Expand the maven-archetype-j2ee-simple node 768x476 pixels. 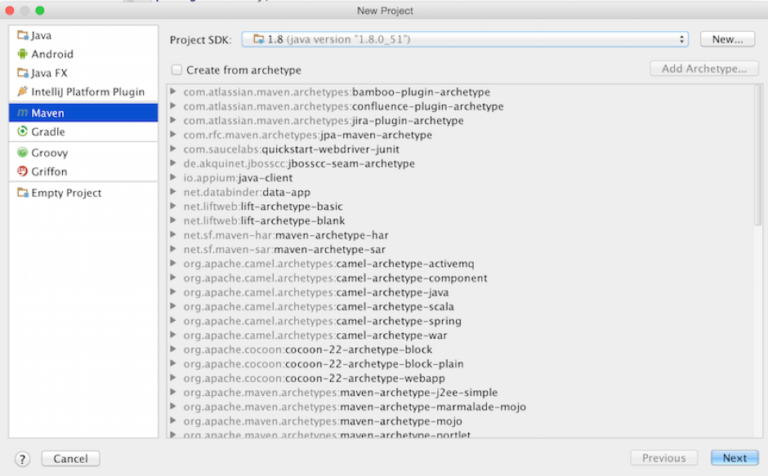click(174, 393)
